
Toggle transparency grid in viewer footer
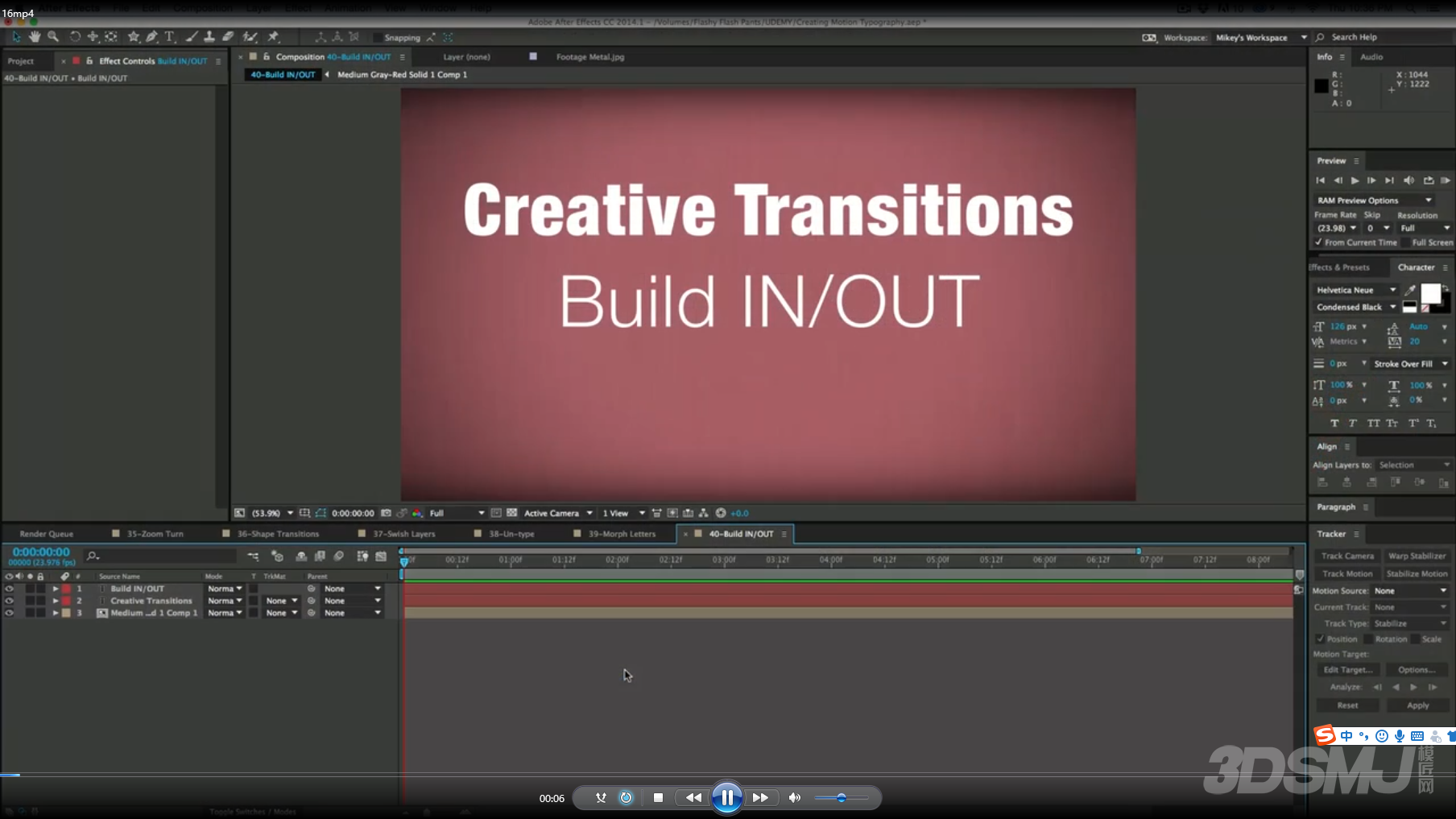[x=511, y=513]
